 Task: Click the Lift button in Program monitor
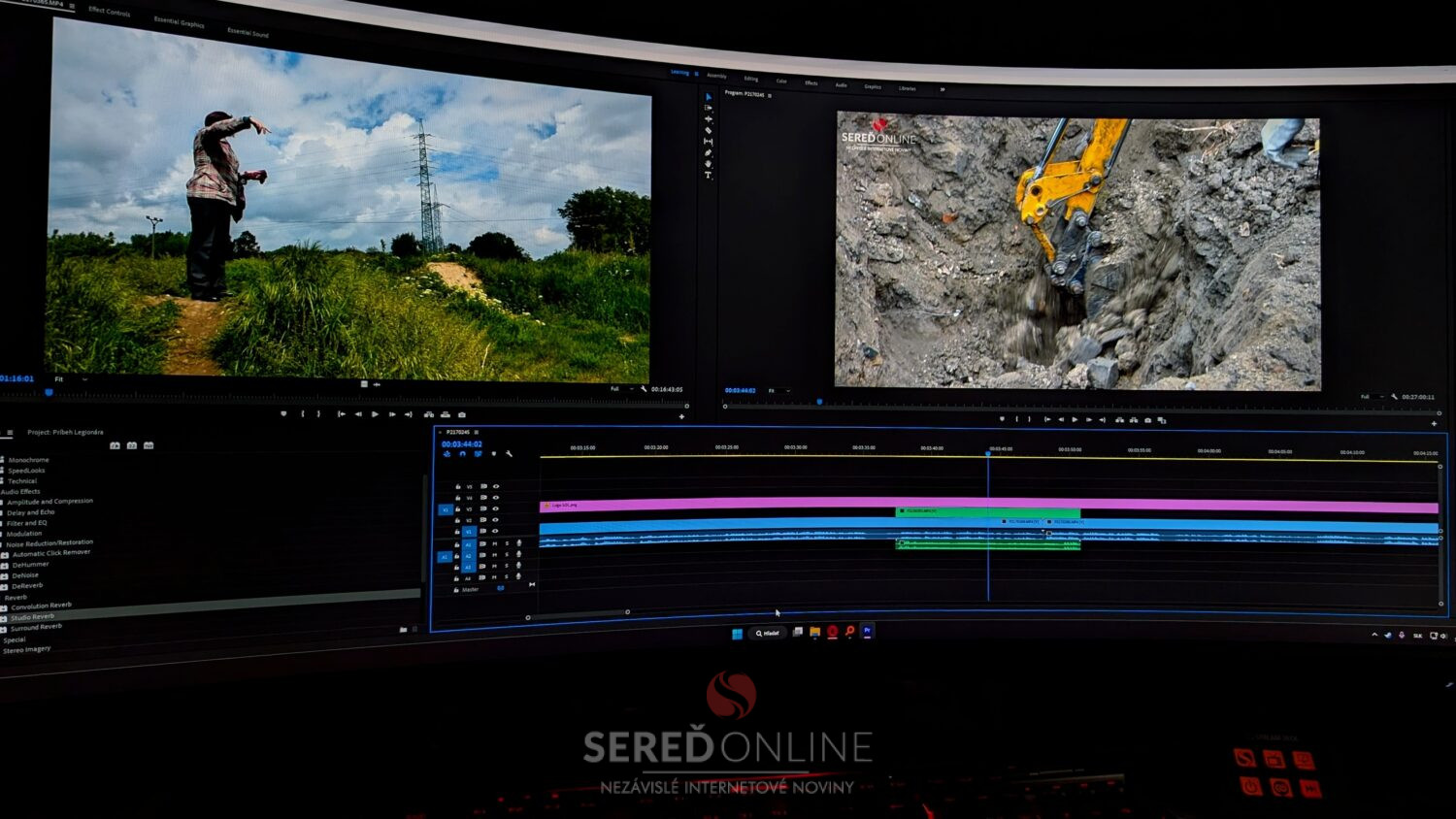pyautogui.click(x=1119, y=420)
